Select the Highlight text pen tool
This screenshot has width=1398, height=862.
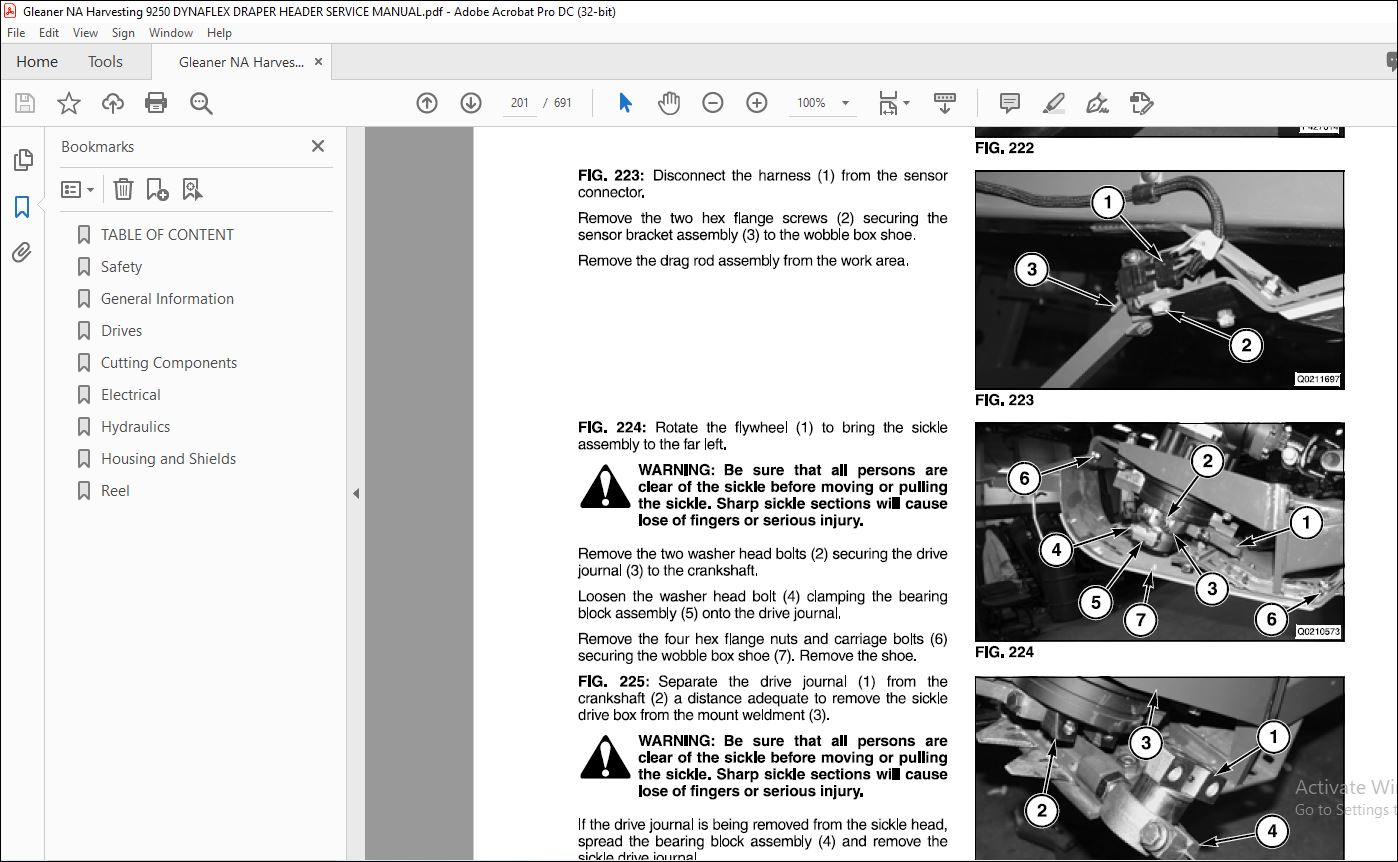[x=1053, y=103]
